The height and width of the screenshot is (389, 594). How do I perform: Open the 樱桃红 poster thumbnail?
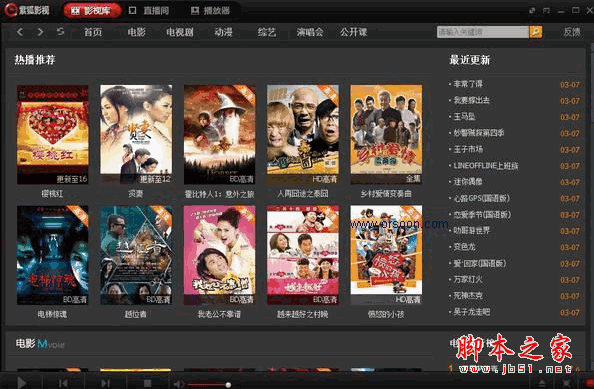pyautogui.click(x=53, y=134)
